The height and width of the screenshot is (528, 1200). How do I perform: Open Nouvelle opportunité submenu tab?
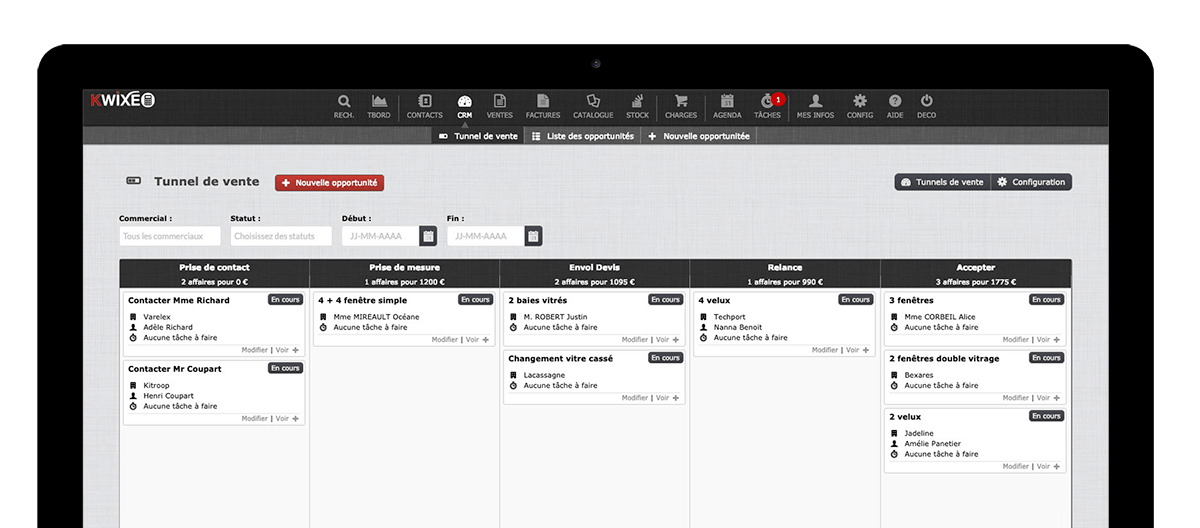pyautogui.click(x=698, y=136)
